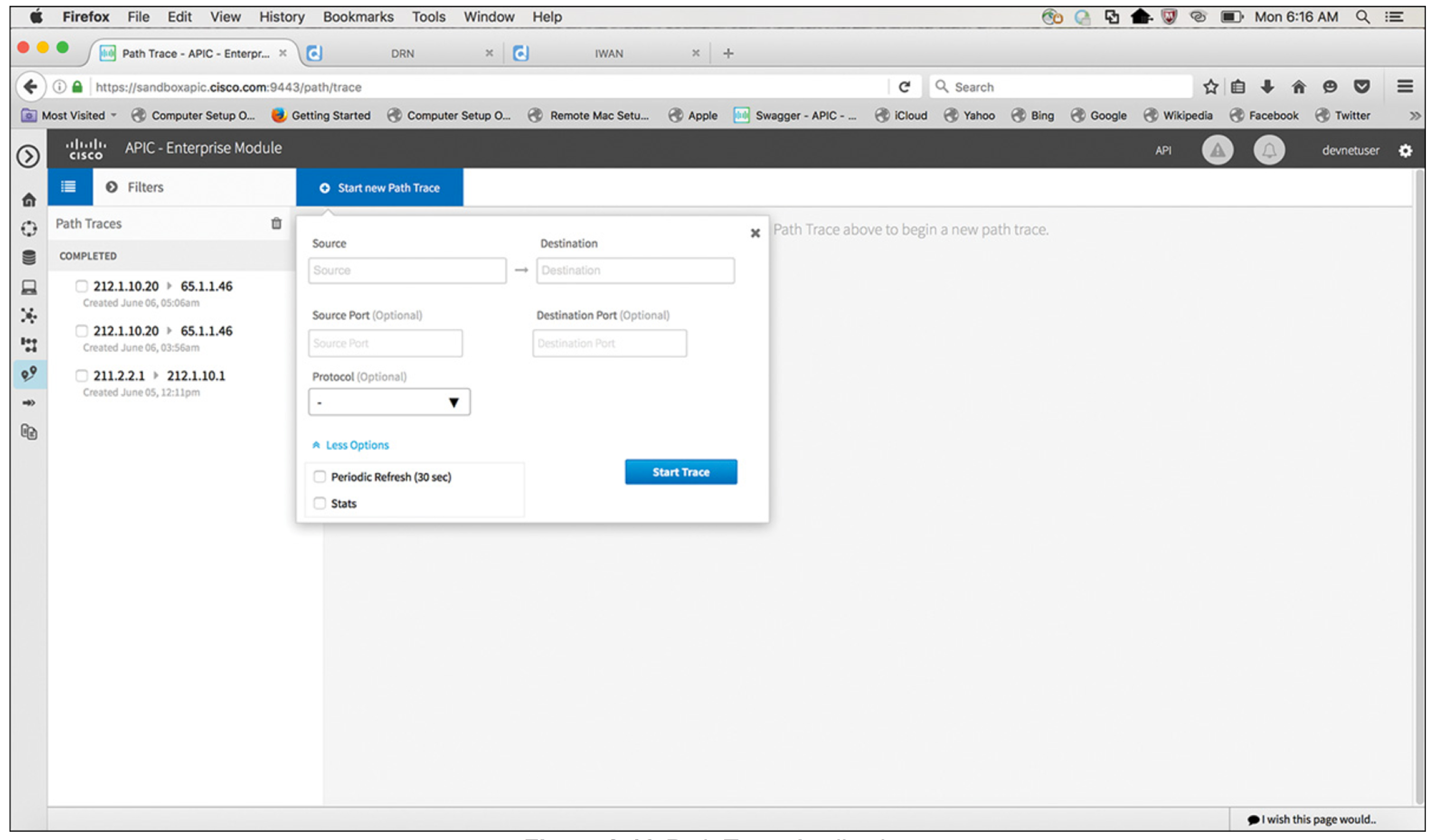Delete path traces with trash icon

point(276,223)
